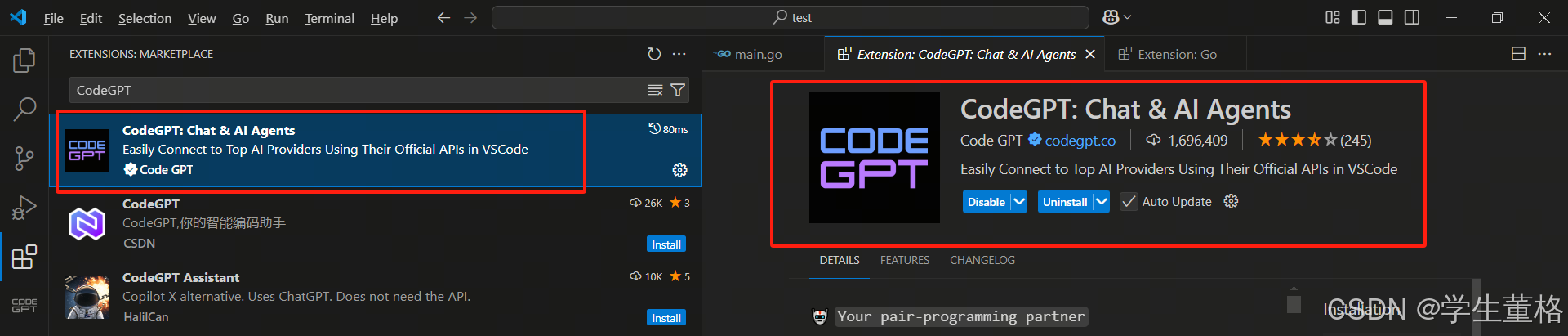This screenshot has width=1568, height=336.
Task: Expand the Disable button dropdown arrow
Action: [1018, 202]
